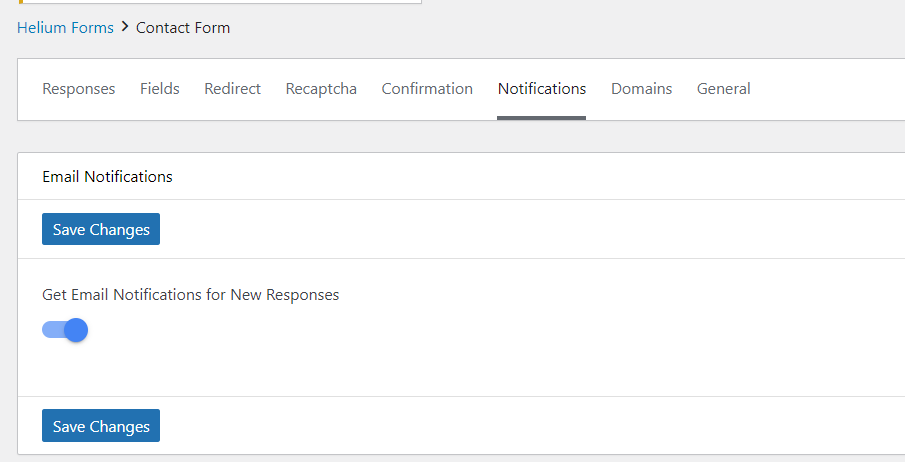Viewport: 905px width, 462px height.
Task: Open the General settings tab
Action: (724, 88)
